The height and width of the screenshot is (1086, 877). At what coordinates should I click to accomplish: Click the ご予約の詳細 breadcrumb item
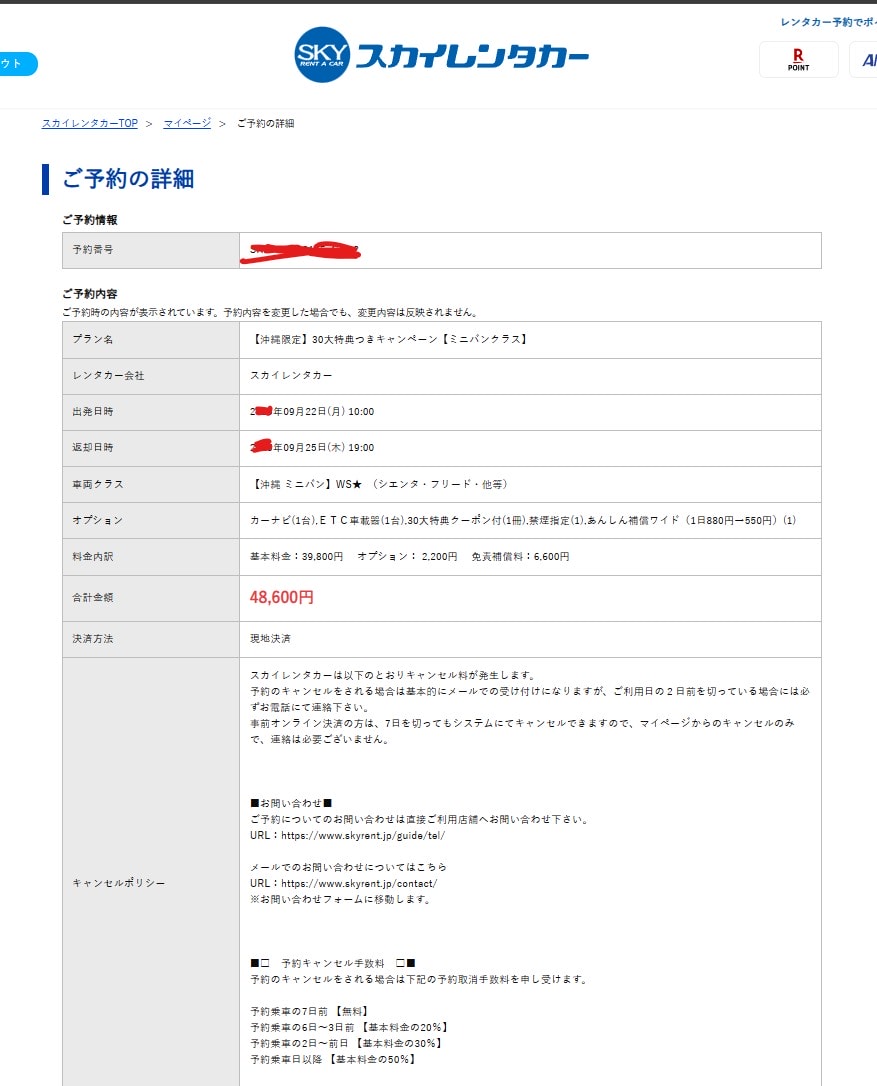pos(265,123)
